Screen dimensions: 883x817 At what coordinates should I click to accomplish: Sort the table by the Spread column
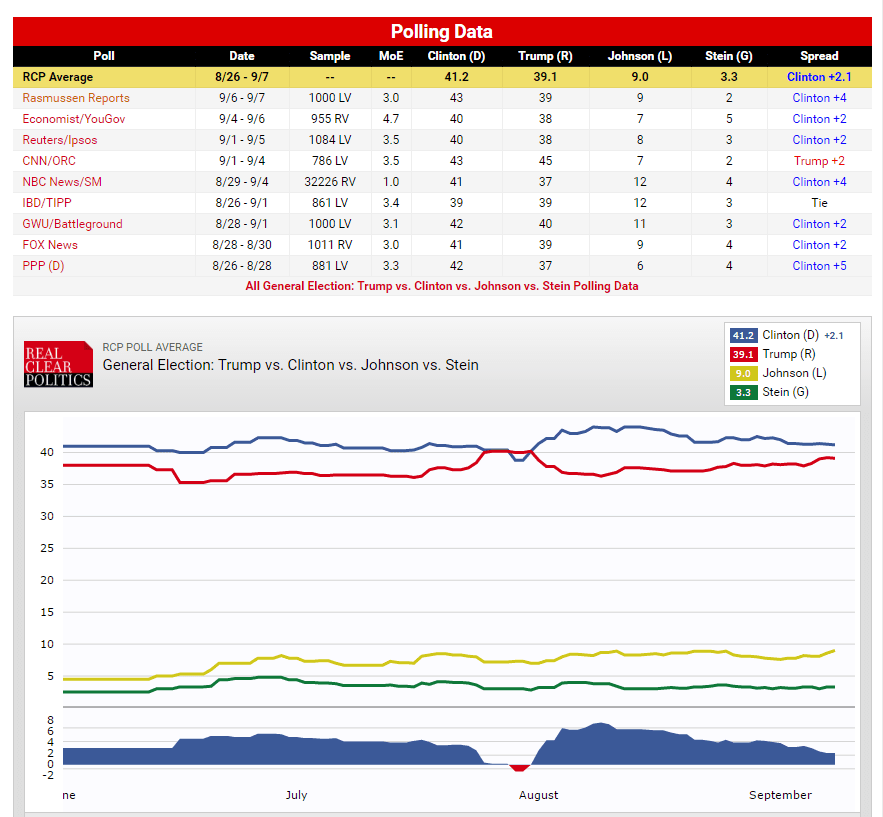pos(819,56)
